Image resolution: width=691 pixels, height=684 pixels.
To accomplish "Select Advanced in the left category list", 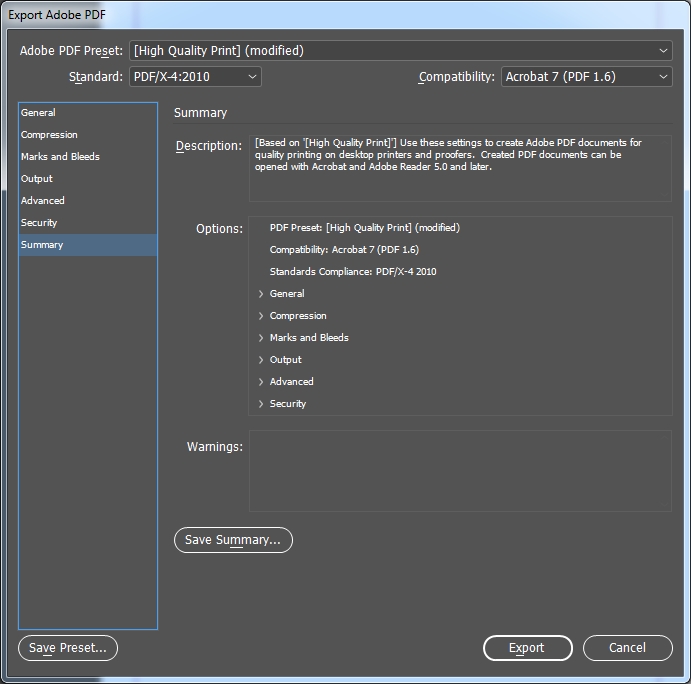I will [88, 201].
